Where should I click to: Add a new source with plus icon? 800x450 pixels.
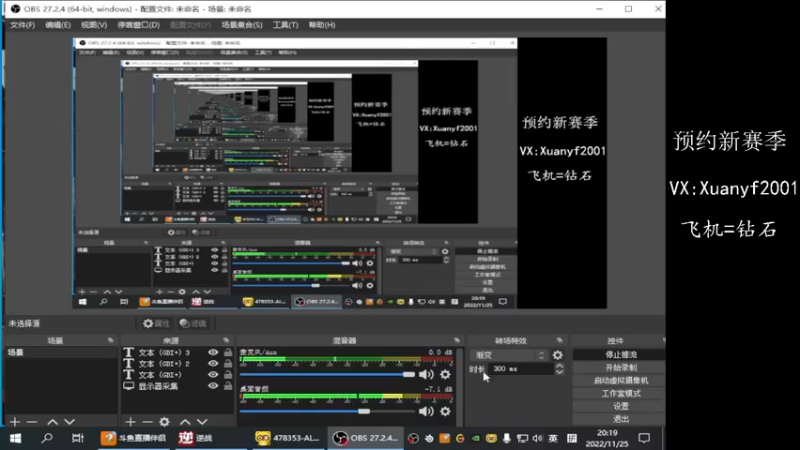click(x=130, y=422)
